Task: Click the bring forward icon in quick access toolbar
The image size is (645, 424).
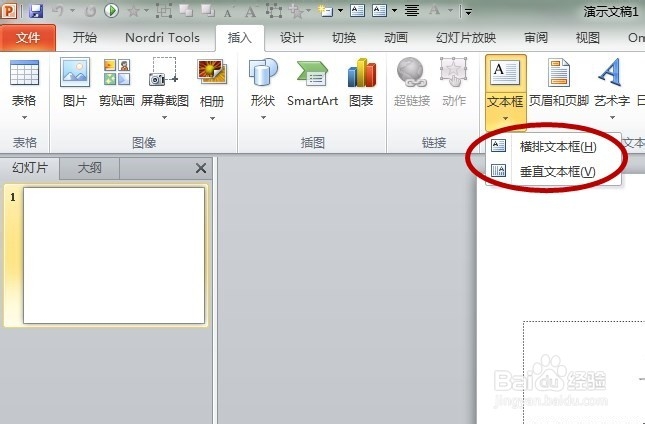Action: click(186, 11)
